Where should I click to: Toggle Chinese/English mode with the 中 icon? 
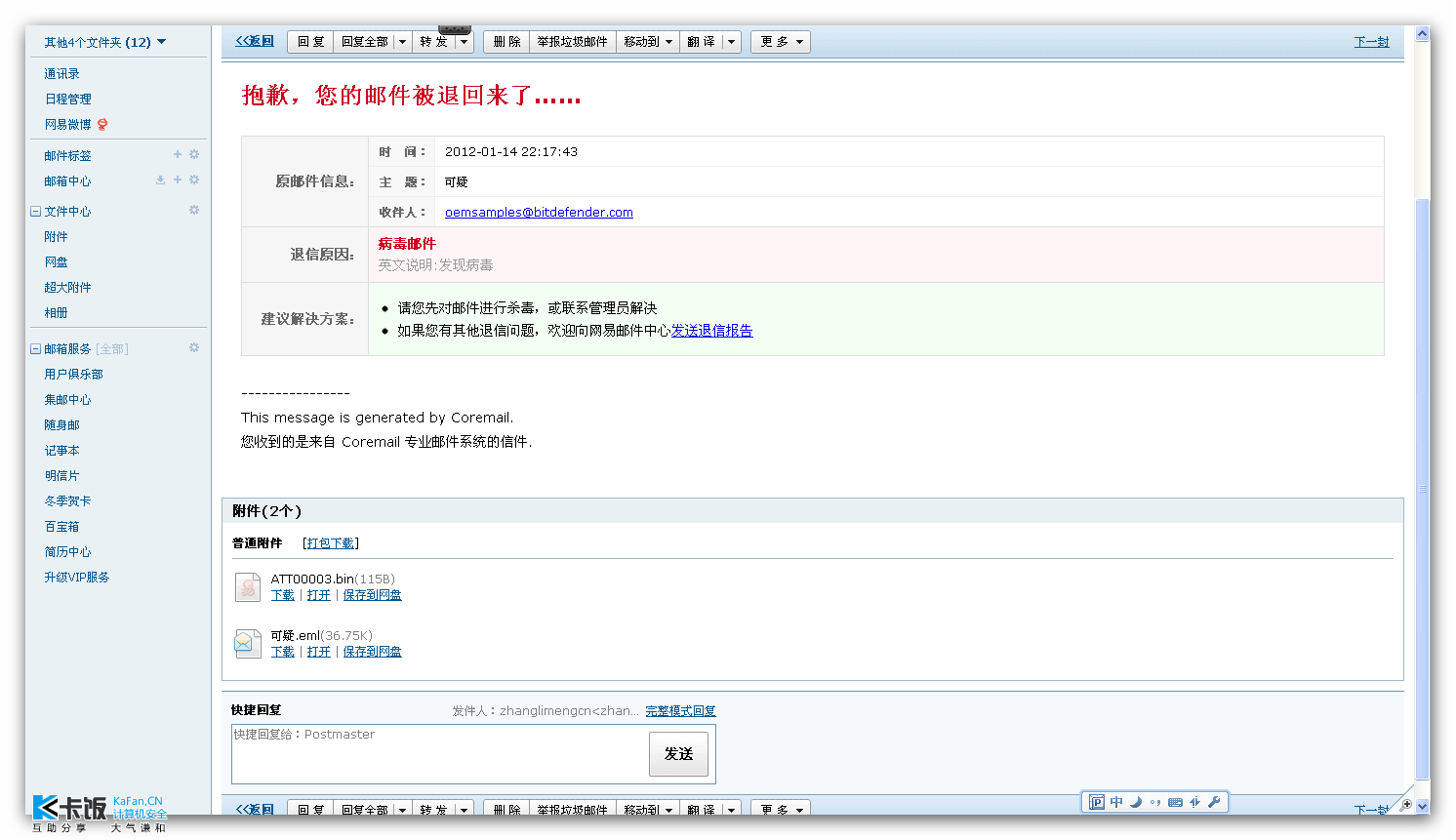(x=1116, y=802)
